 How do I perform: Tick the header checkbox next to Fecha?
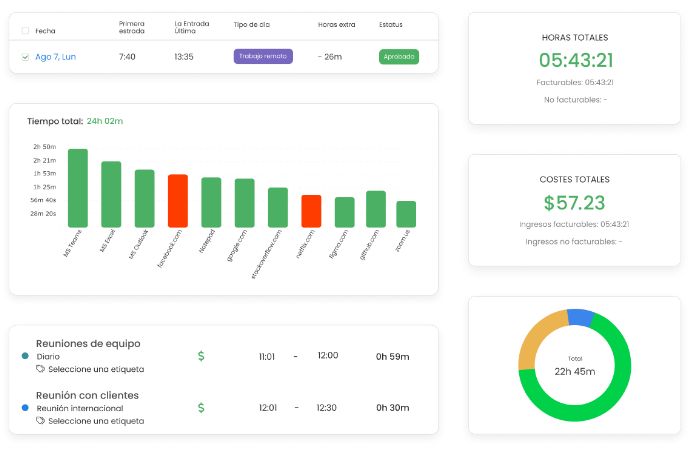click(25, 31)
